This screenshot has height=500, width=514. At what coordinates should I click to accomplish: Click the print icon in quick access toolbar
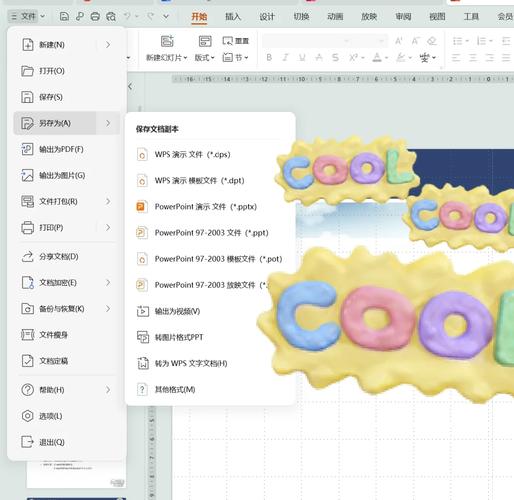coord(95,16)
